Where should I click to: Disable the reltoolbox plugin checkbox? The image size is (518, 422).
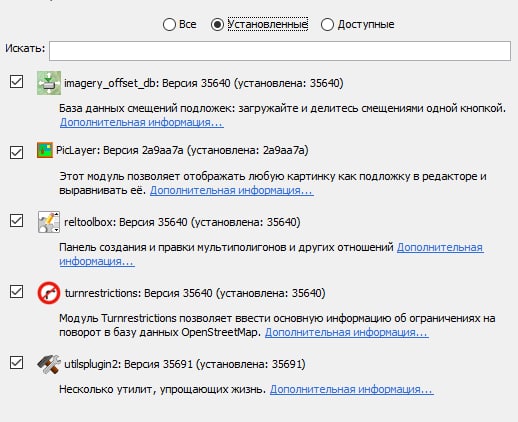click(16, 220)
